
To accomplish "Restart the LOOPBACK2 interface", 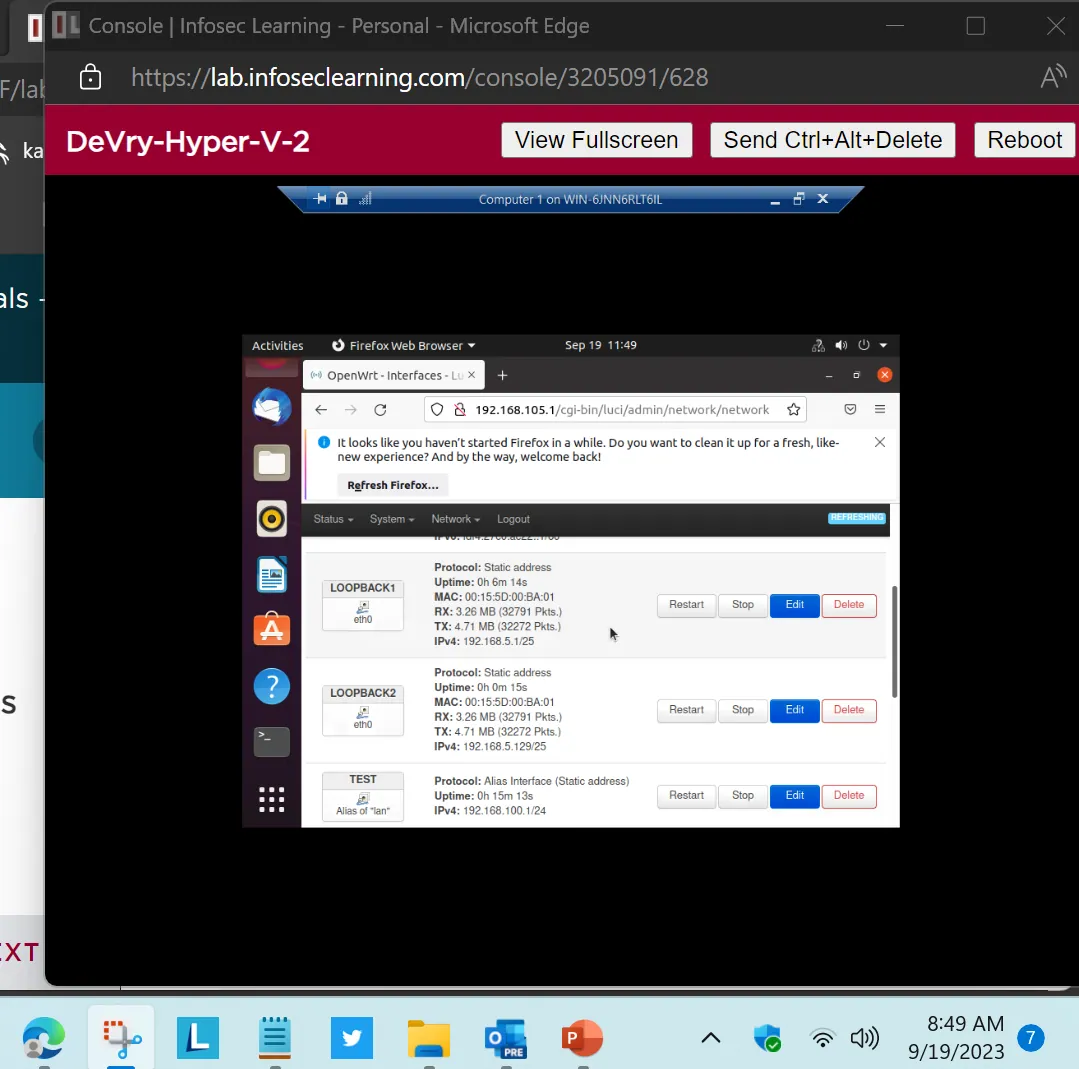I will pyautogui.click(x=686, y=710).
